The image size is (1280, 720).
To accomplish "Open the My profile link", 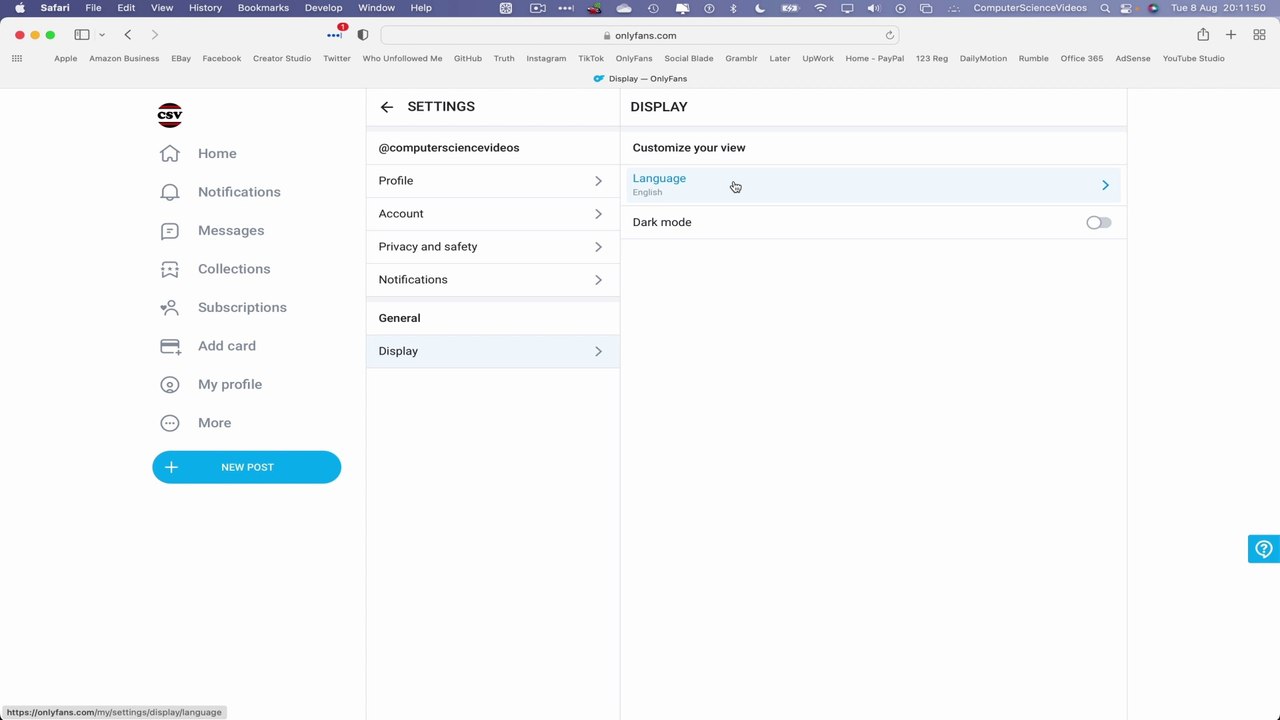I will (x=230, y=385).
